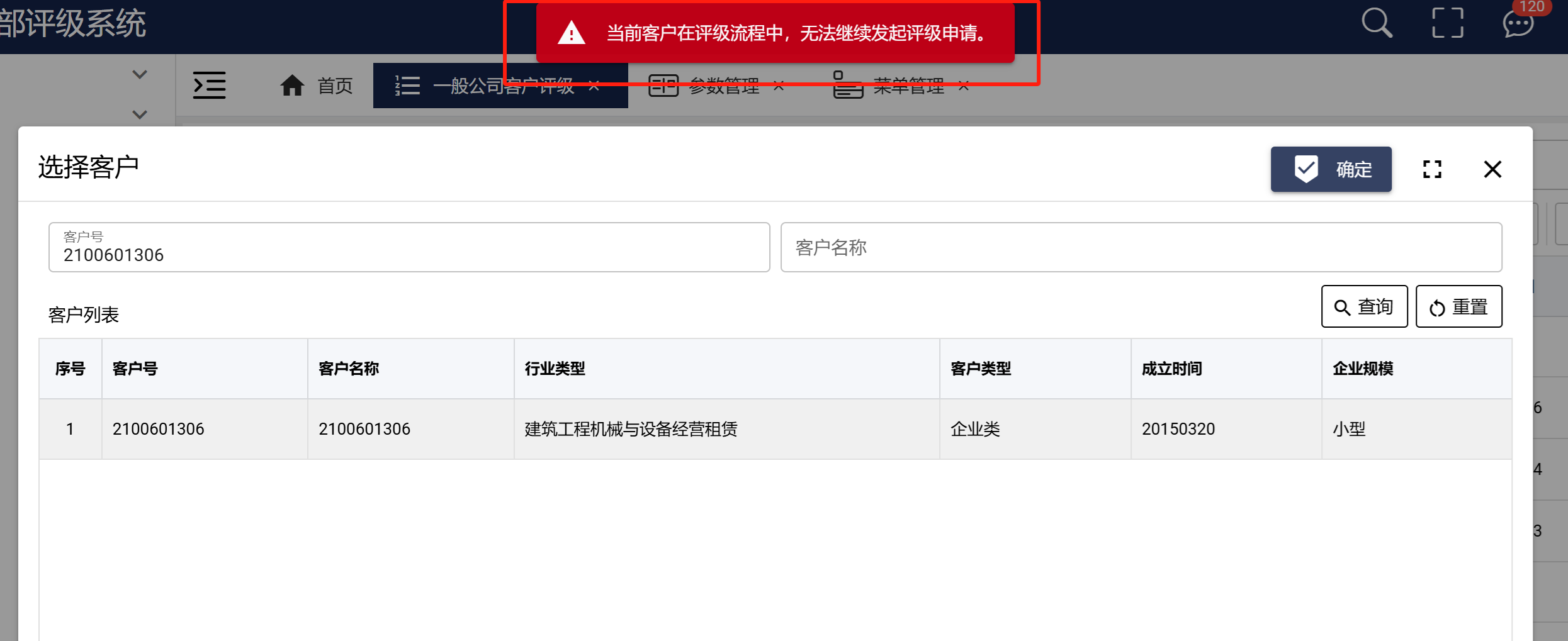This screenshot has width=1568, height=641.
Task: Select customer row 2100601306 in table
Action: click(x=629, y=429)
